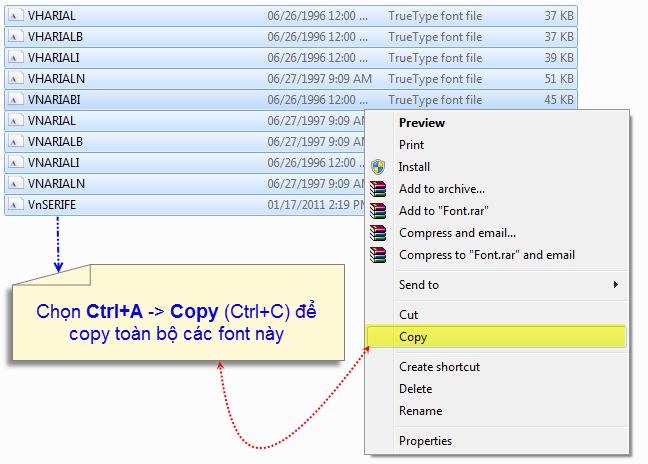This screenshot has height=464, width=648.
Task: Click the shield icon beside Install
Action: pyautogui.click(x=378, y=167)
